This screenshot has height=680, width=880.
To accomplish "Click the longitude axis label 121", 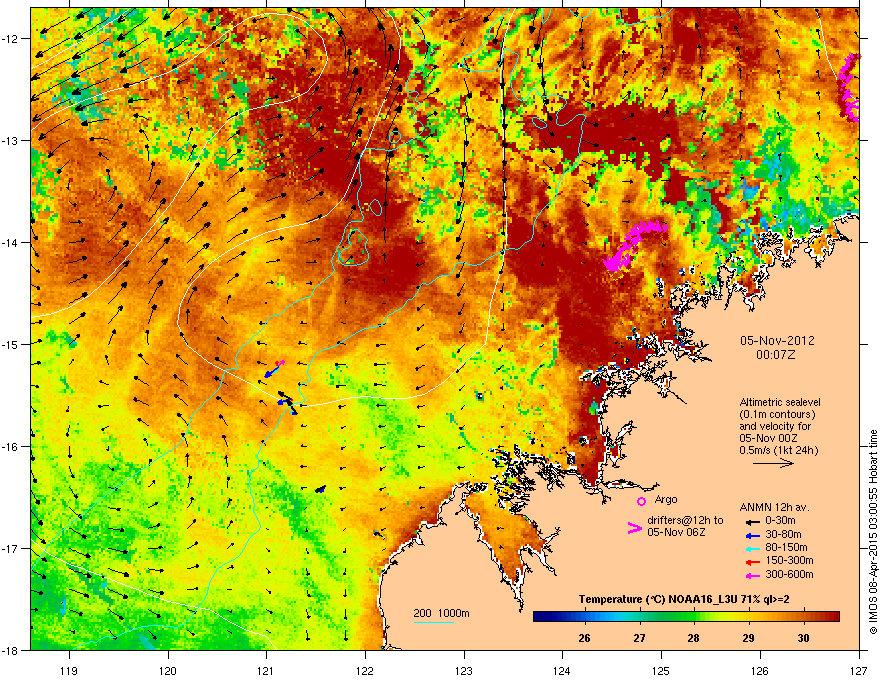I will [266, 670].
